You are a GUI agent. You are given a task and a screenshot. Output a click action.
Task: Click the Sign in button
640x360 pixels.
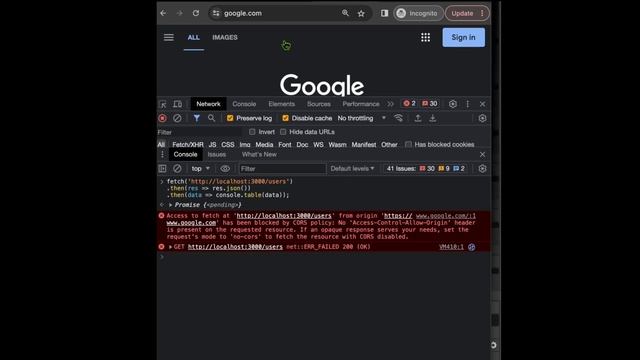(x=464, y=37)
